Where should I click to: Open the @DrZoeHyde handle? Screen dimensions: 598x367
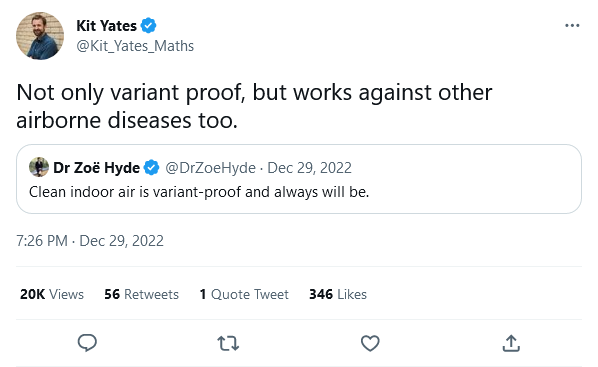coord(210,168)
